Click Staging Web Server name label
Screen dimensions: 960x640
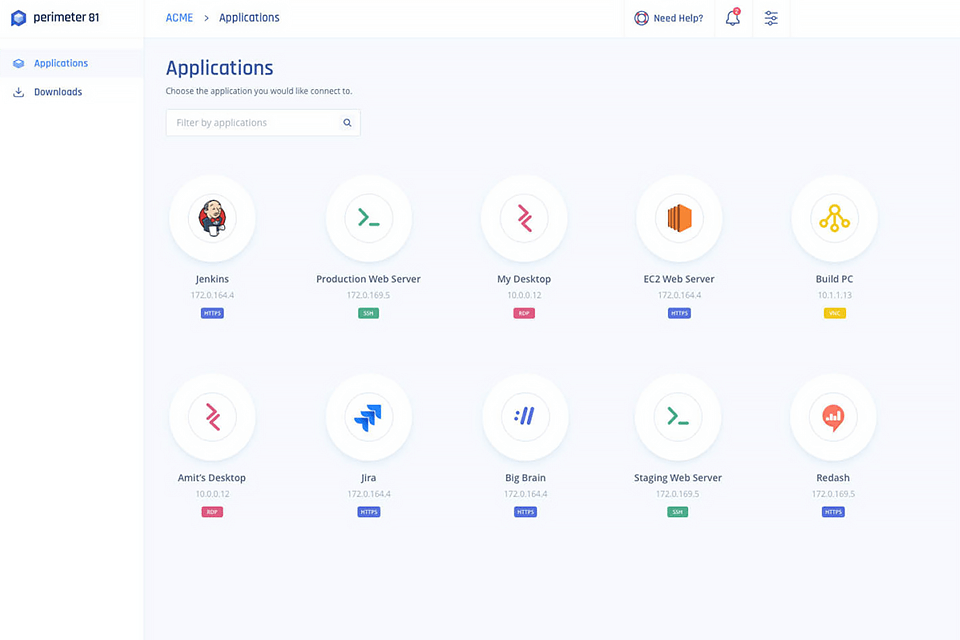coord(678,478)
